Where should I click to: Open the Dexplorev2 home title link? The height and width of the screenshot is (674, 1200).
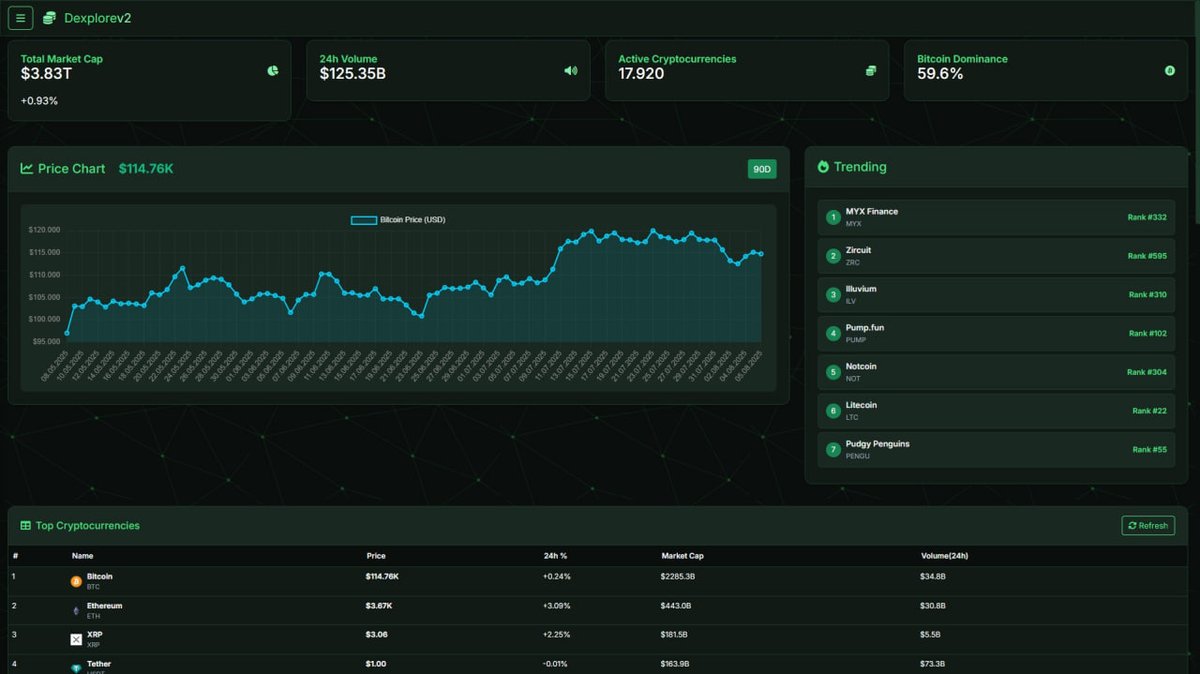point(98,18)
